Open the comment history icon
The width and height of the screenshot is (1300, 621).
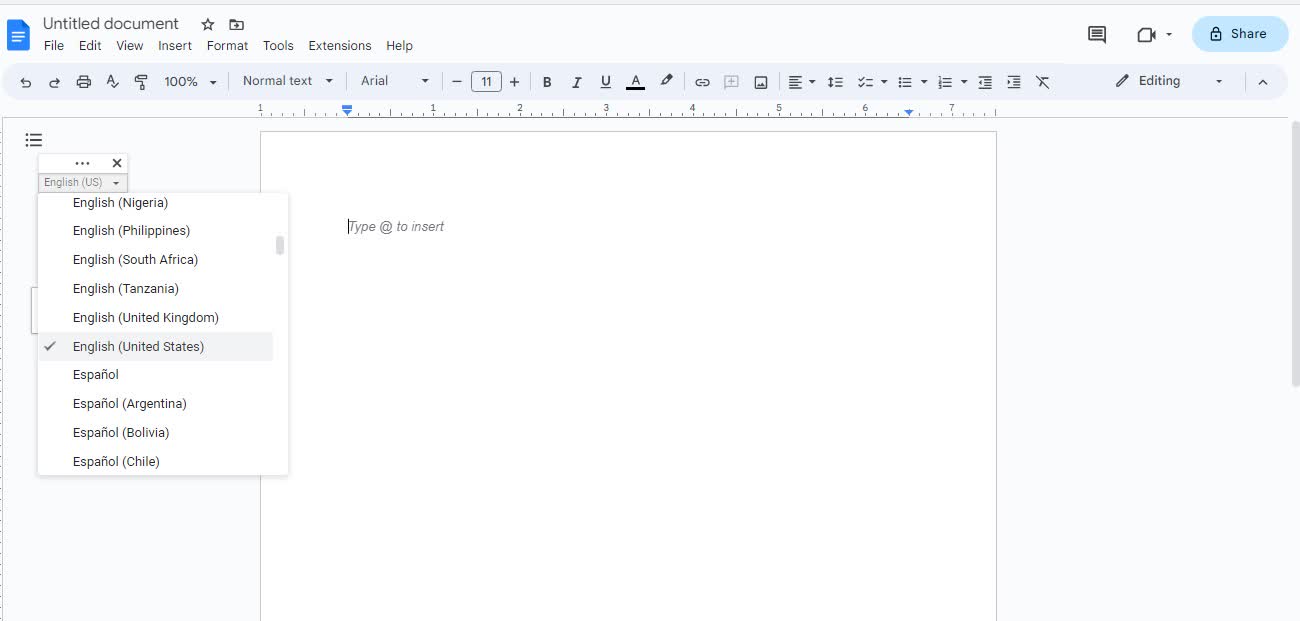(1097, 34)
